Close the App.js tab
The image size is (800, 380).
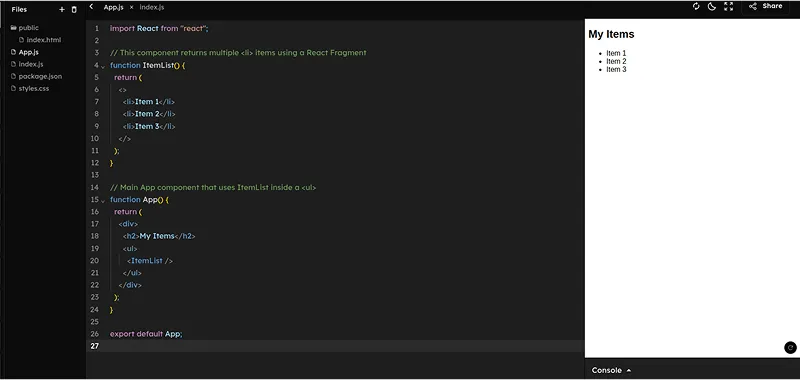(x=131, y=7)
